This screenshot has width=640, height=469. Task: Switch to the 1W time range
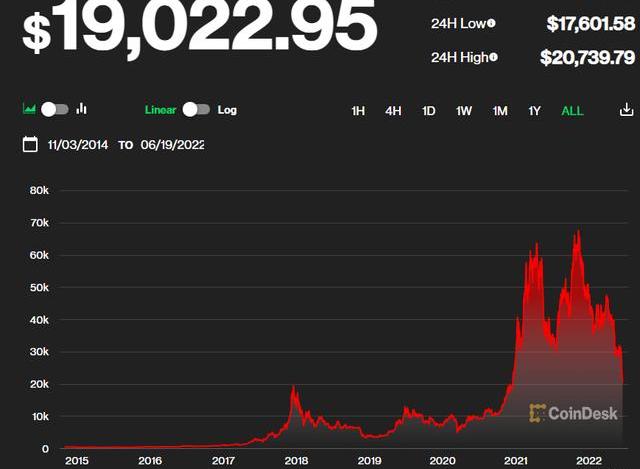pos(464,111)
